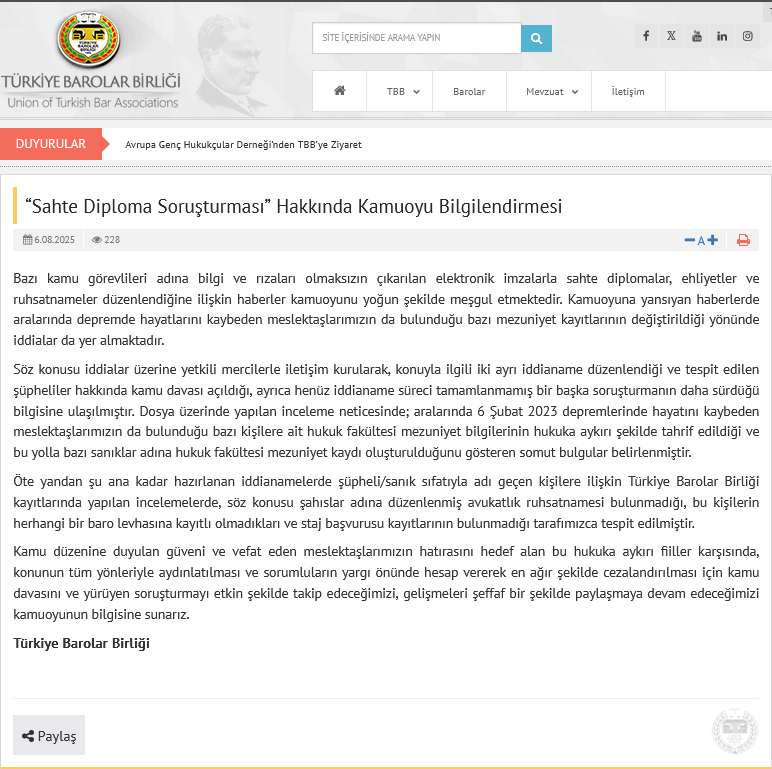
Task: Decrease article font size with minus
Action: click(x=689, y=240)
